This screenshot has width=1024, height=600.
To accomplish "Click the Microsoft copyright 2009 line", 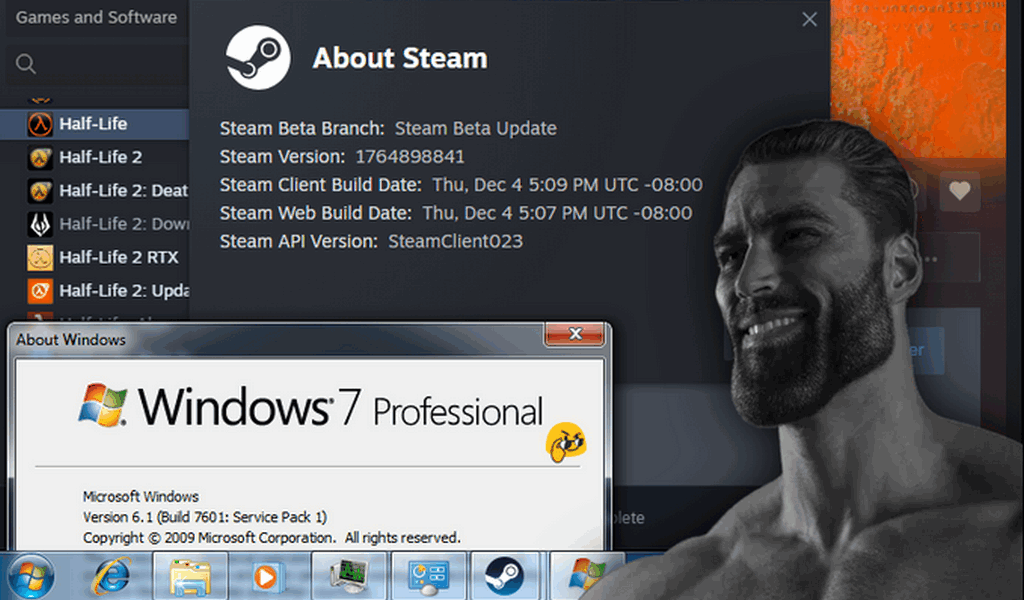I will 271,538.
